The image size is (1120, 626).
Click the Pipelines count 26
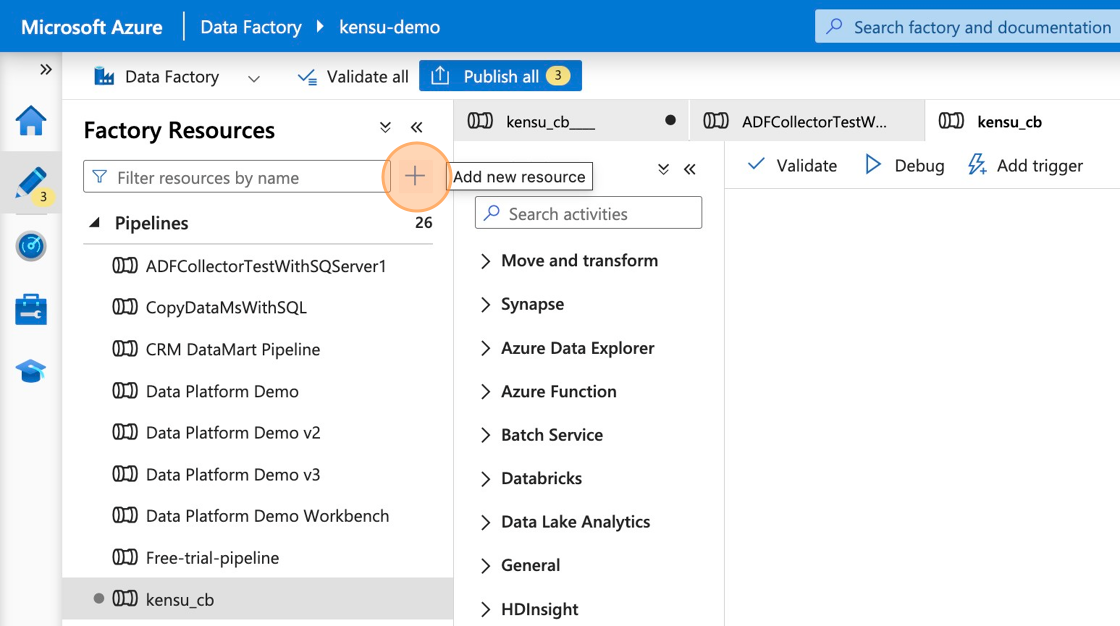click(424, 222)
